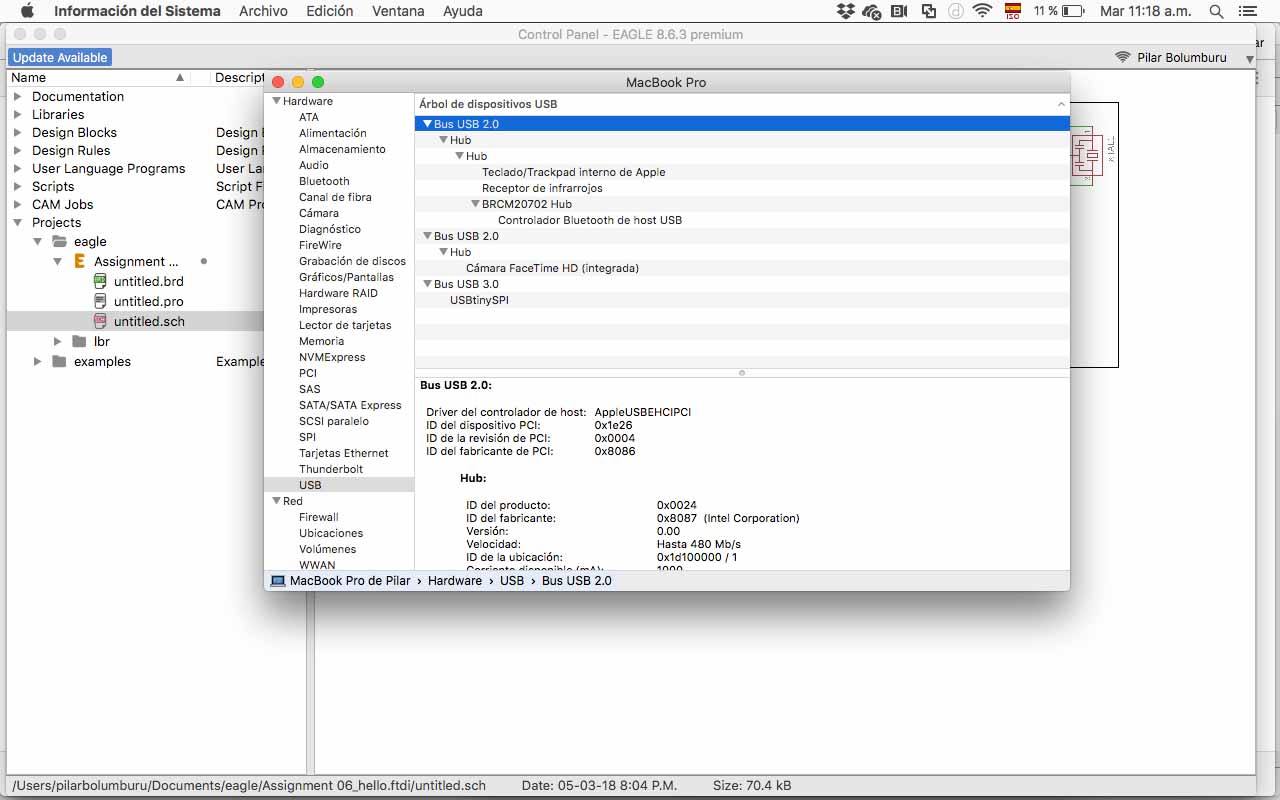Image resolution: width=1280 pixels, height=800 pixels.
Task: Click Hardware in the bottom path bar
Action: point(455,580)
